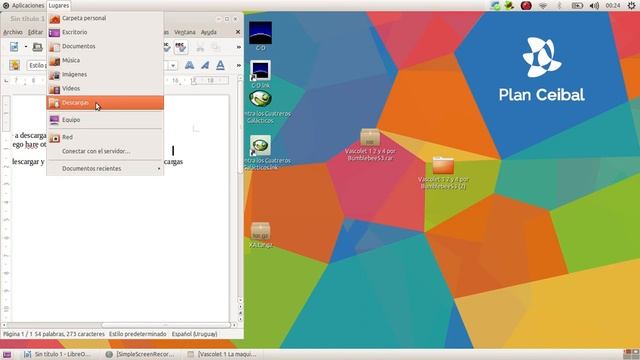Click Español (Uruguay) language in status bar
Screen dimensions: 640x360
pos(194,334)
